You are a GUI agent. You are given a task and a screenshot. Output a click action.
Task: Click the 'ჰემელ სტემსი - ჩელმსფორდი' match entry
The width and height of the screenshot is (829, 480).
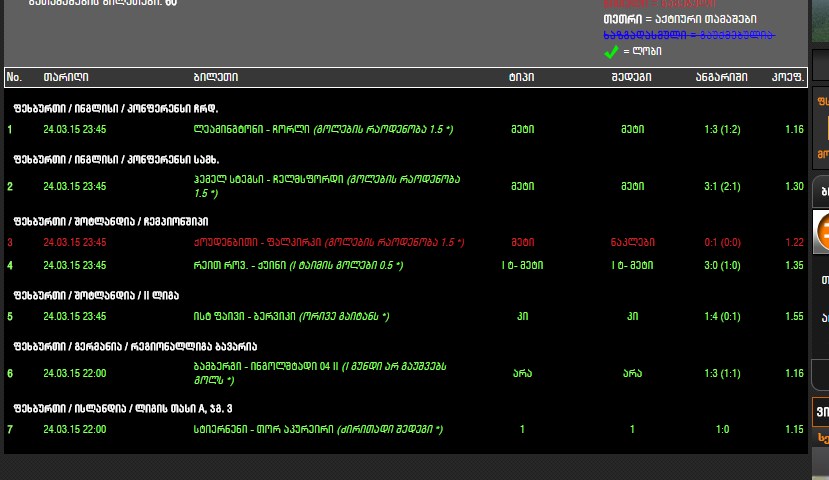click(x=327, y=187)
